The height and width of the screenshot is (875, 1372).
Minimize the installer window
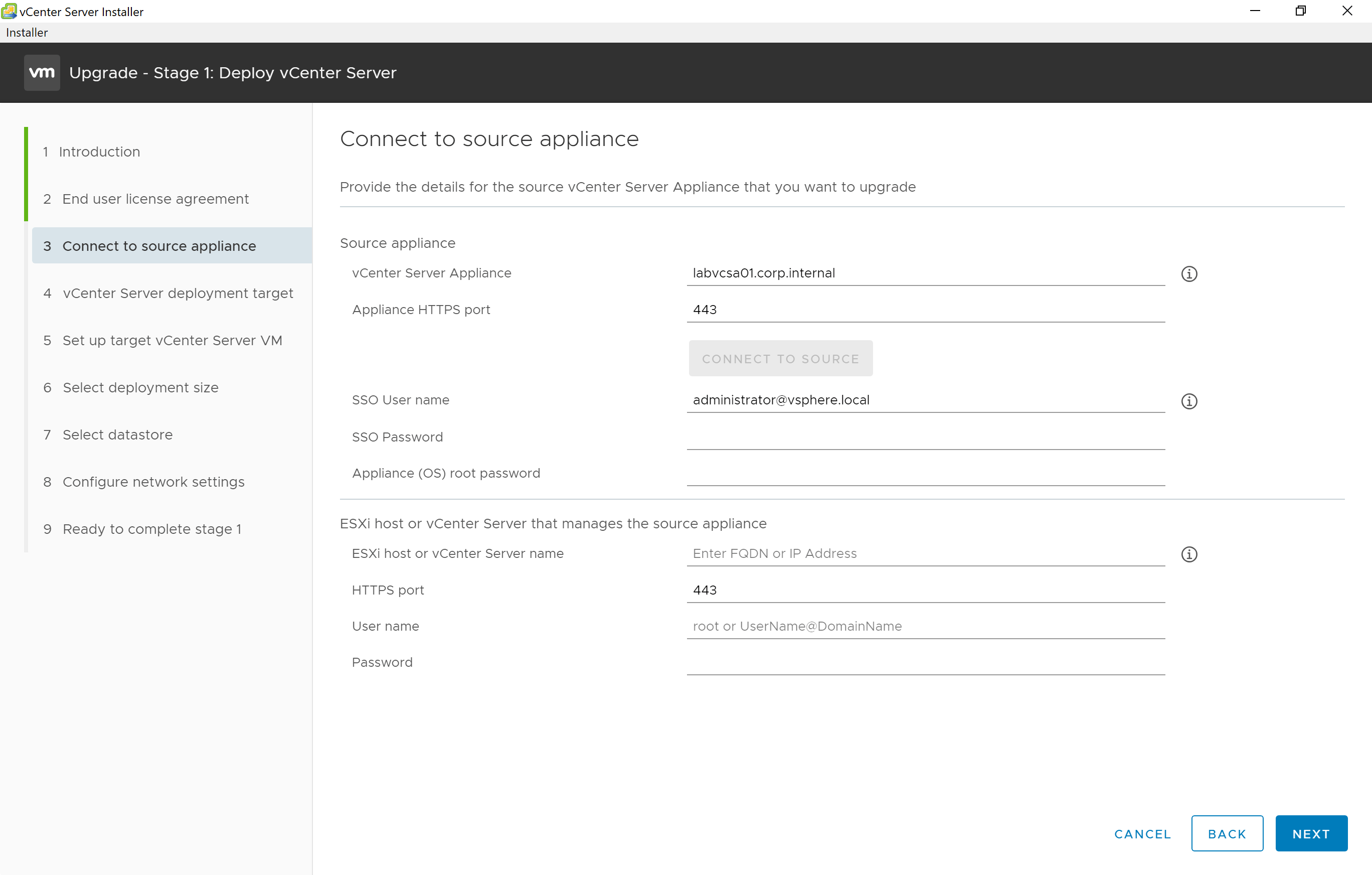pyautogui.click(x=1255, y=11)
